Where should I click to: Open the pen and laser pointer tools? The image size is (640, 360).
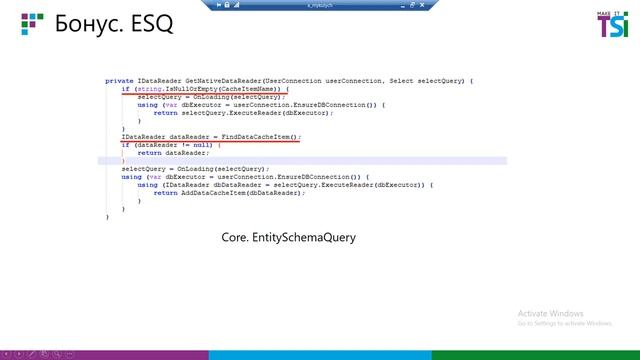pyautogui.click(x=32, y=354)
